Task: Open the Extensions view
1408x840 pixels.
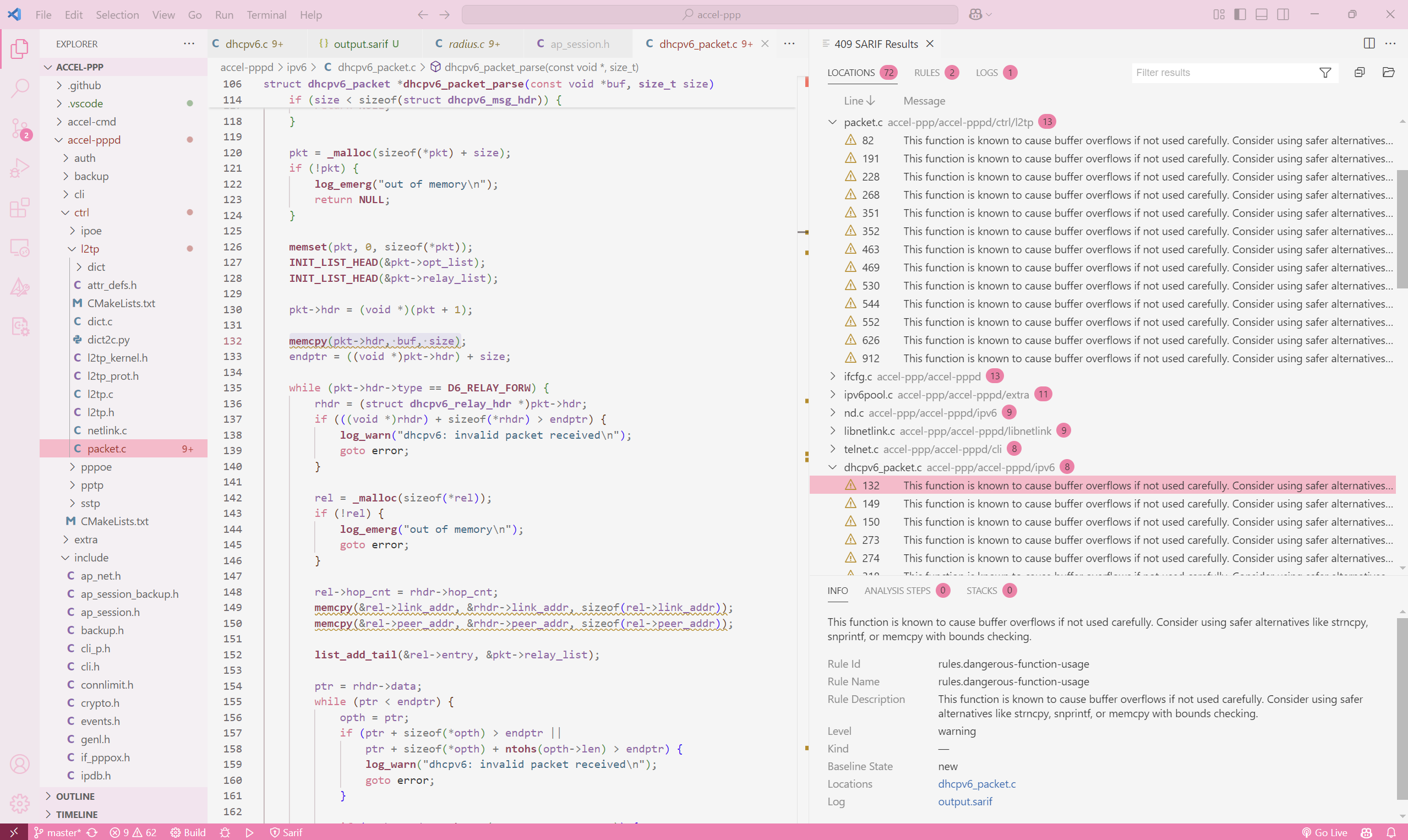Action: coord(20,208)
